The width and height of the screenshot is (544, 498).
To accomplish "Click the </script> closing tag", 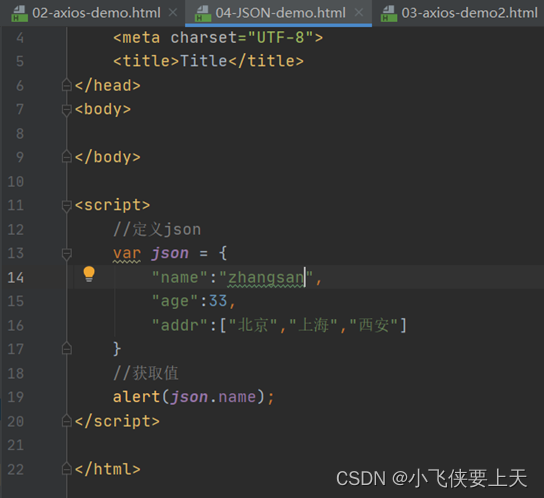I will [x=117, y=421].
